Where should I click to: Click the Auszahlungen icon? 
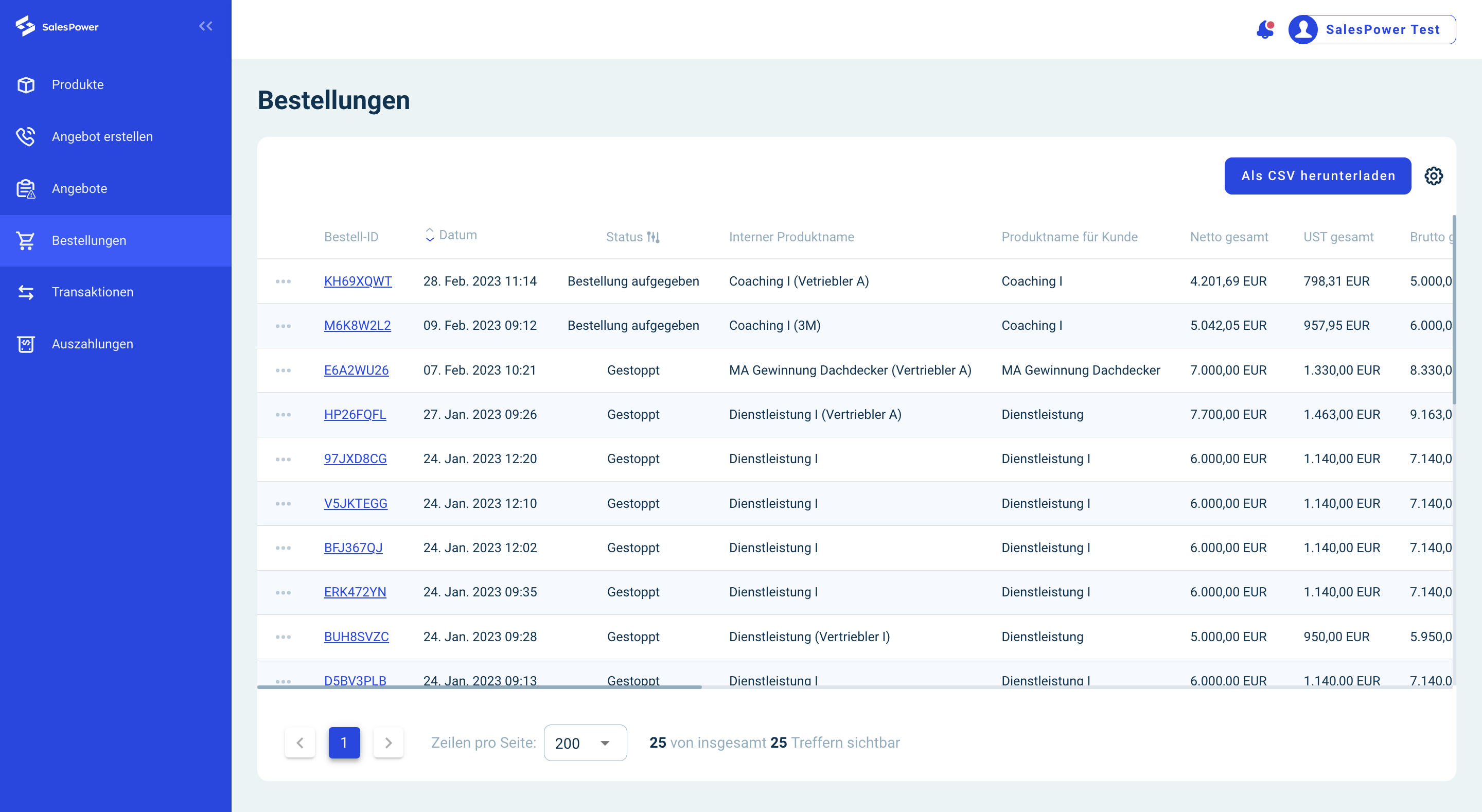26,344
